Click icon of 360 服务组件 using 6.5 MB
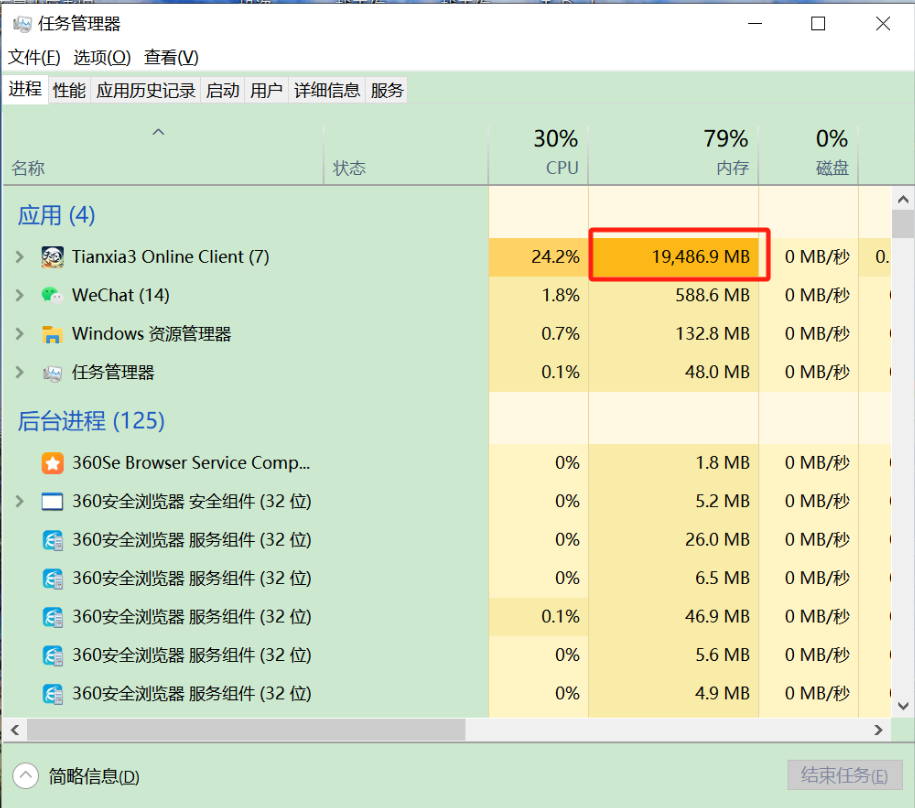The width and height of the screenshot is (915, 808). coord(53,579)
